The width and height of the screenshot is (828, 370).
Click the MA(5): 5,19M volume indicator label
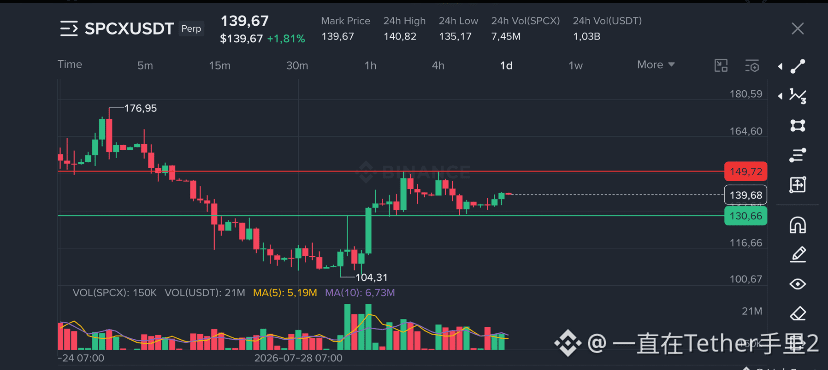pyautogui.click(x=285, y=292)
